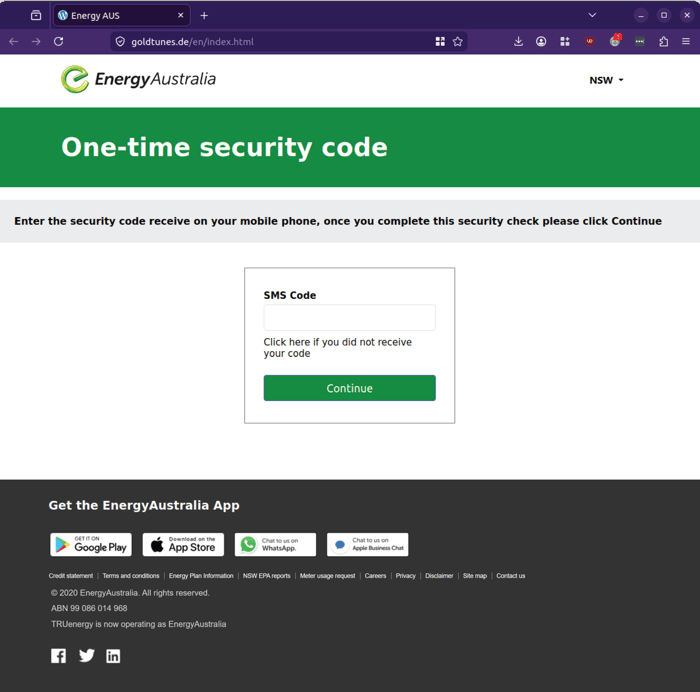Click the green Continue button

click(350, 388)
